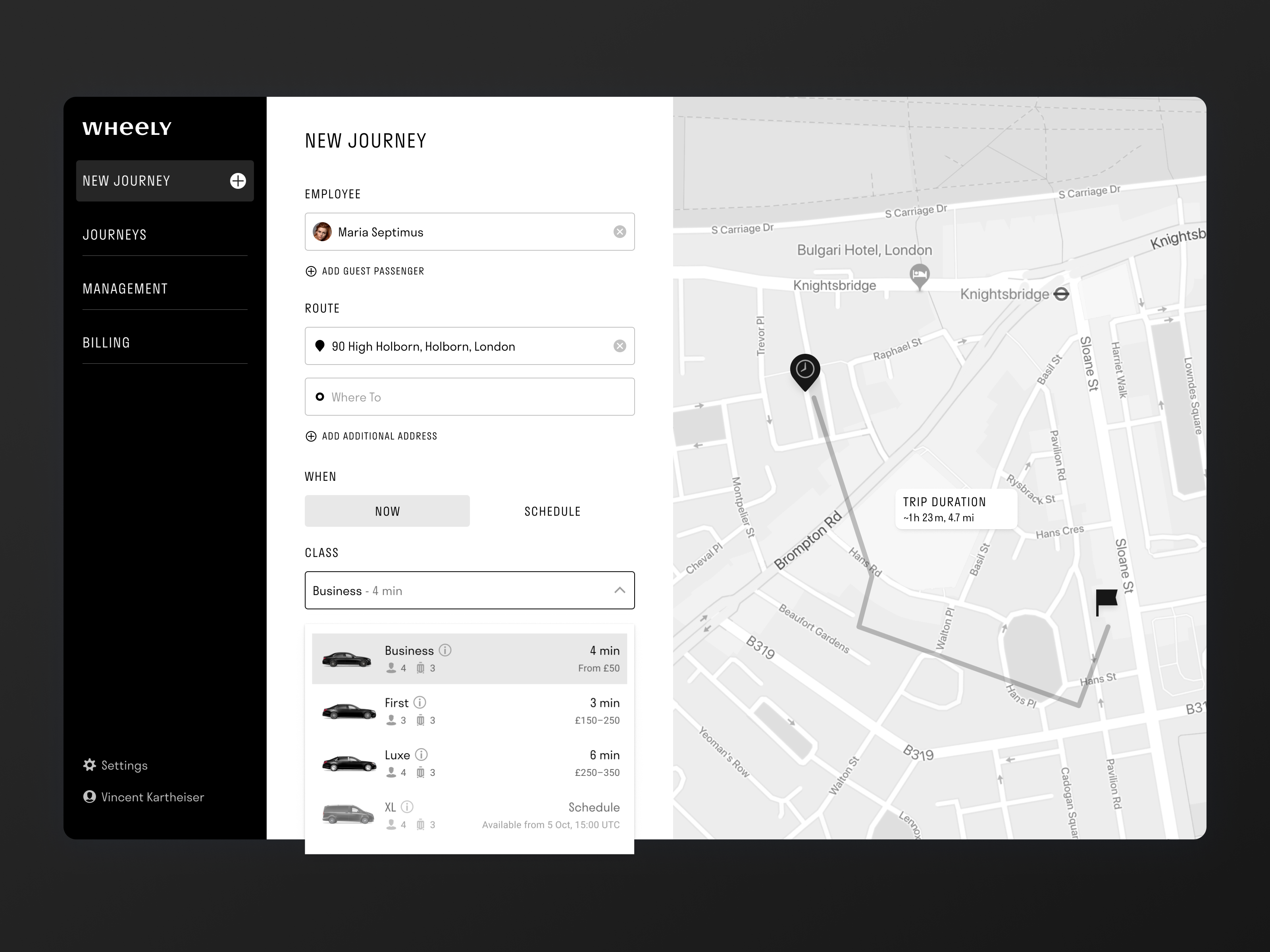
Task: Open the Business - 4 min class selector
Action: tap(470, 590)
